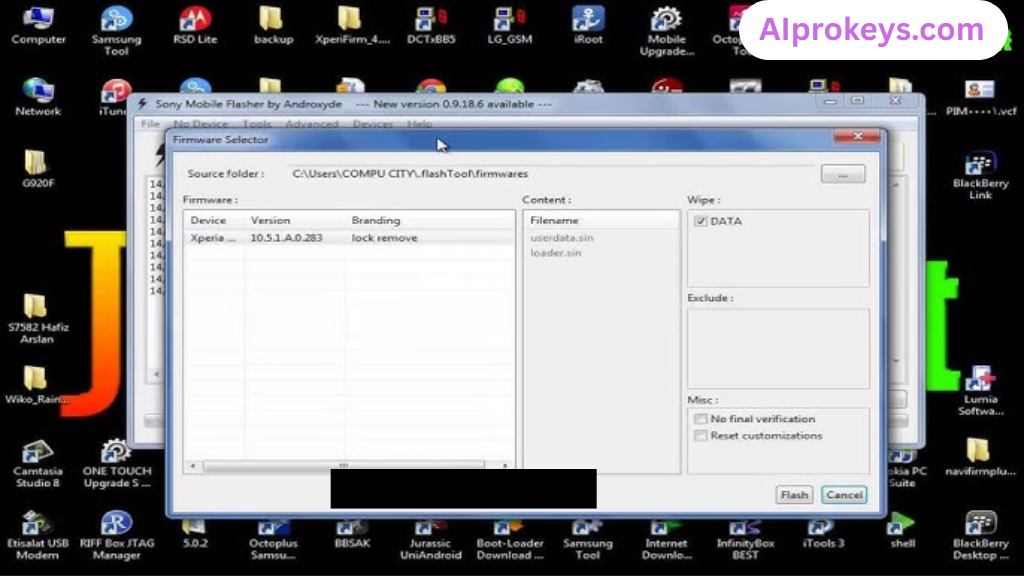This screenshot has width=1024, height=576.
Task: Click Cancel in Firmware Selector
Action: tap(844, 495)
